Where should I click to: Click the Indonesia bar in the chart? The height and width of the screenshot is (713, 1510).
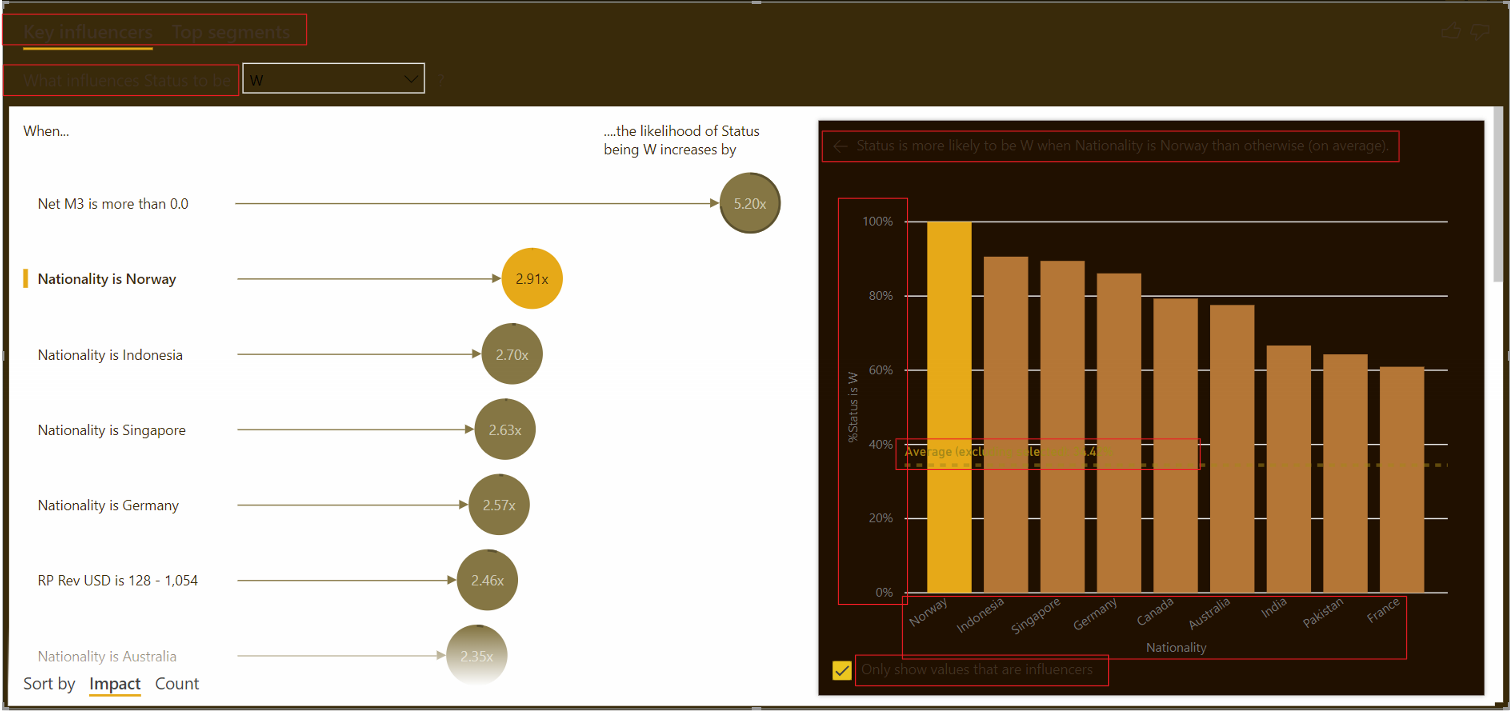[1006, 425]
